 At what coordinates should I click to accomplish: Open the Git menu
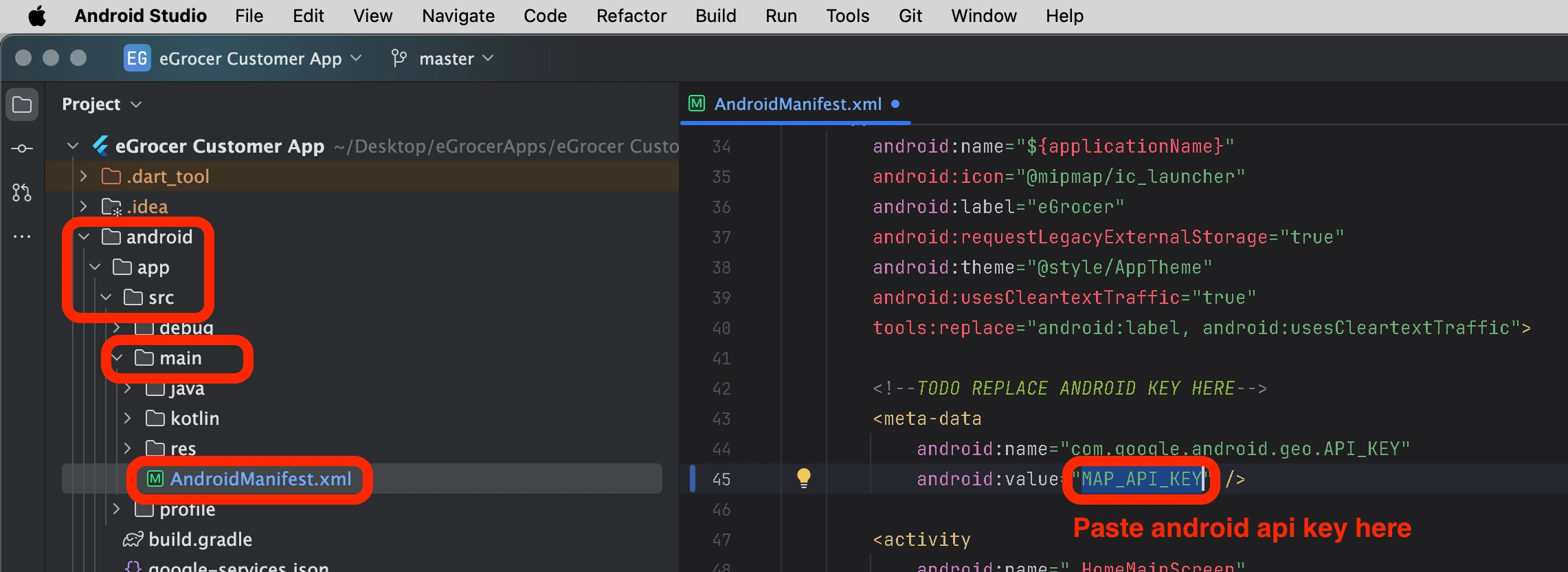tap(910, 15)
